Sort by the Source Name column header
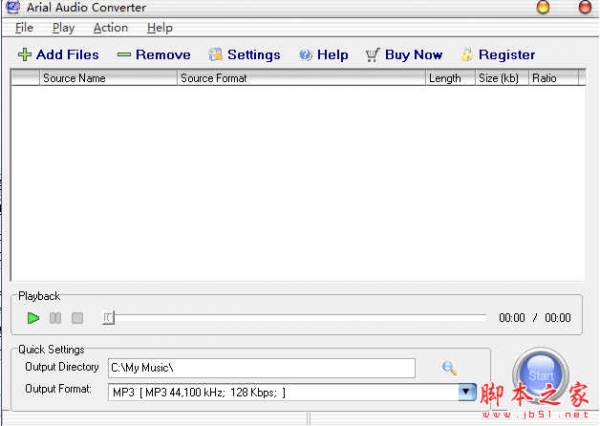The height and width of the screenshot is (426, 600). (108, 78)
